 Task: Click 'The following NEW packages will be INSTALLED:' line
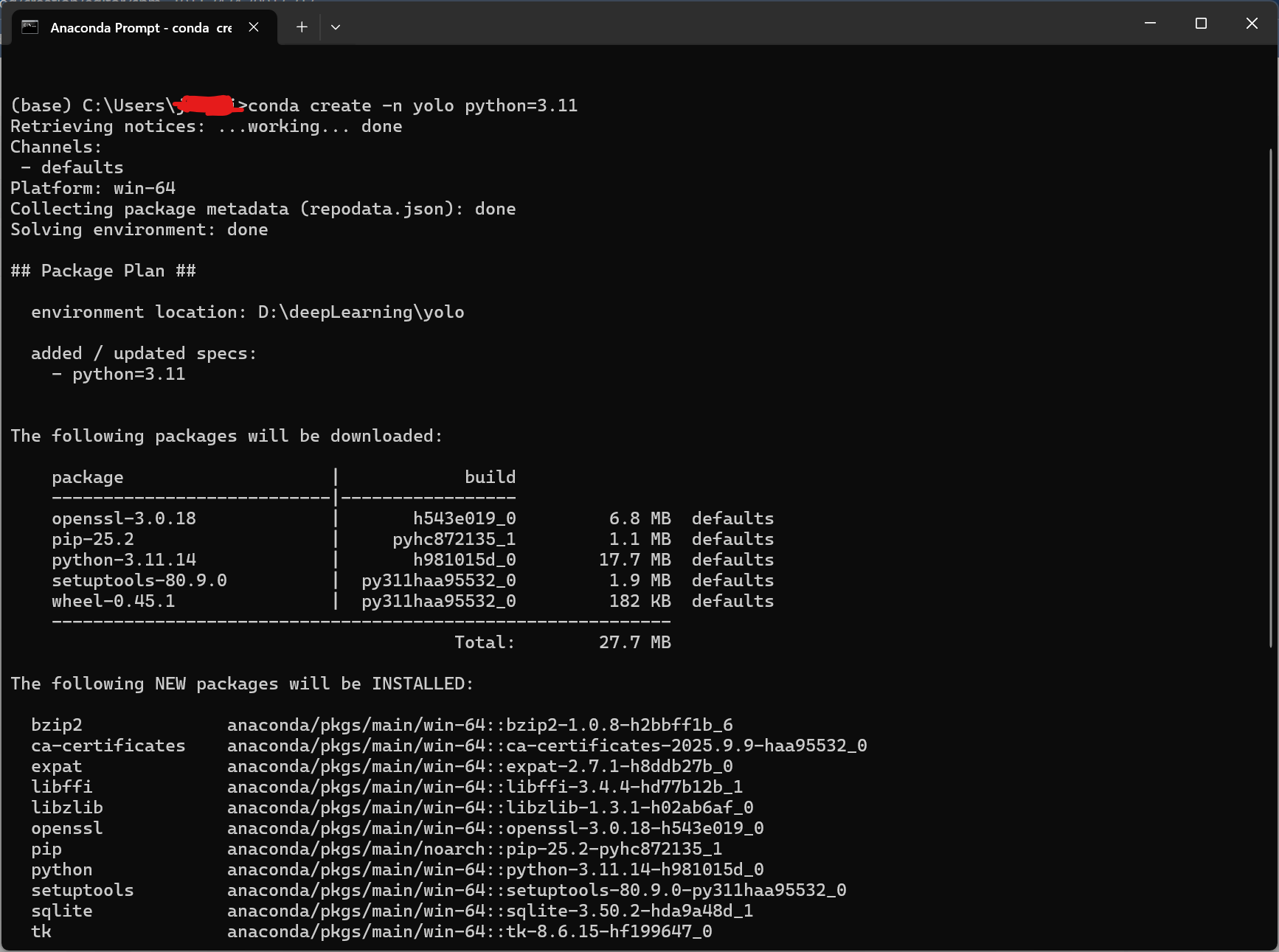242,684
